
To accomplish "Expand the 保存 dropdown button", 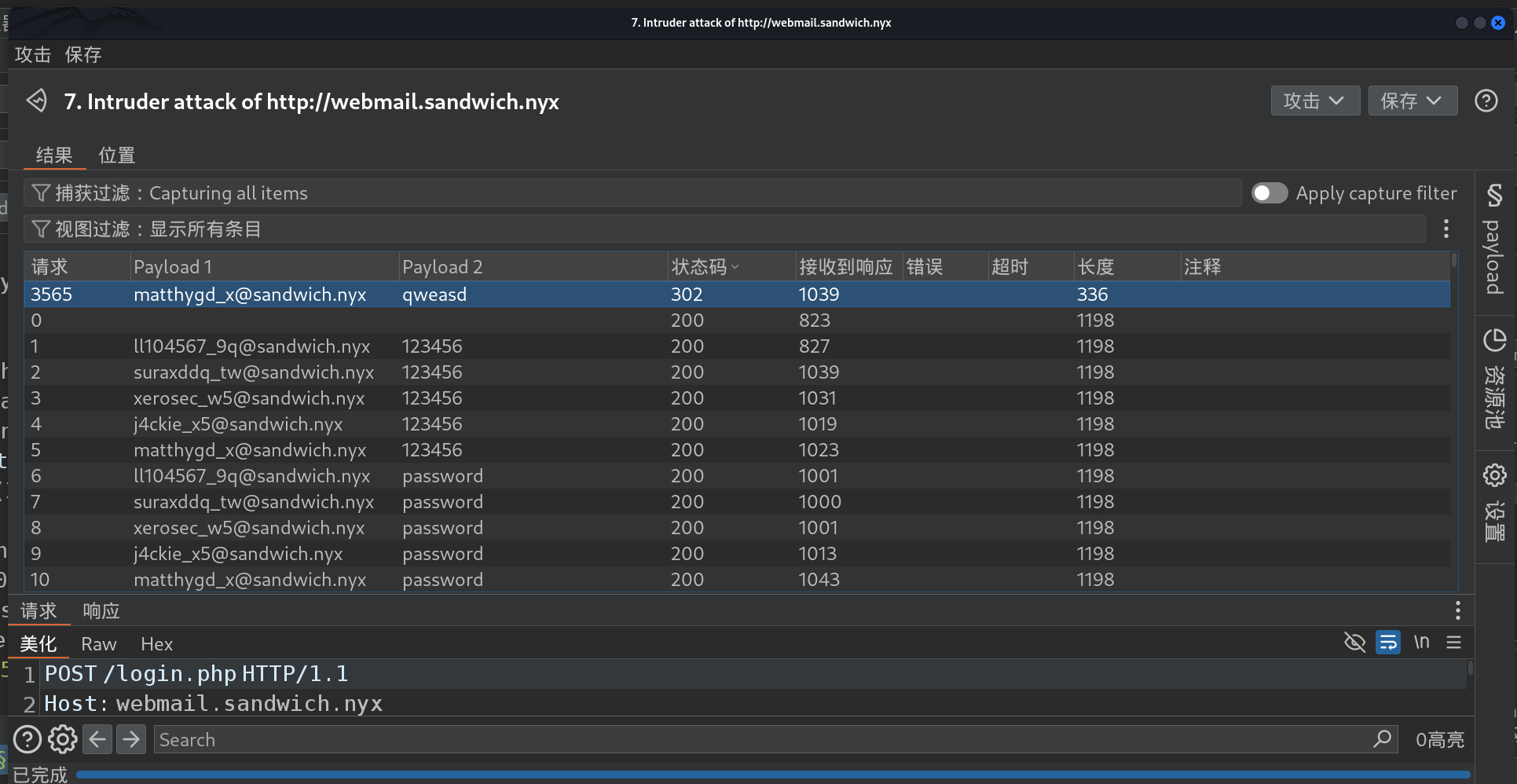I will point(1412,101).
